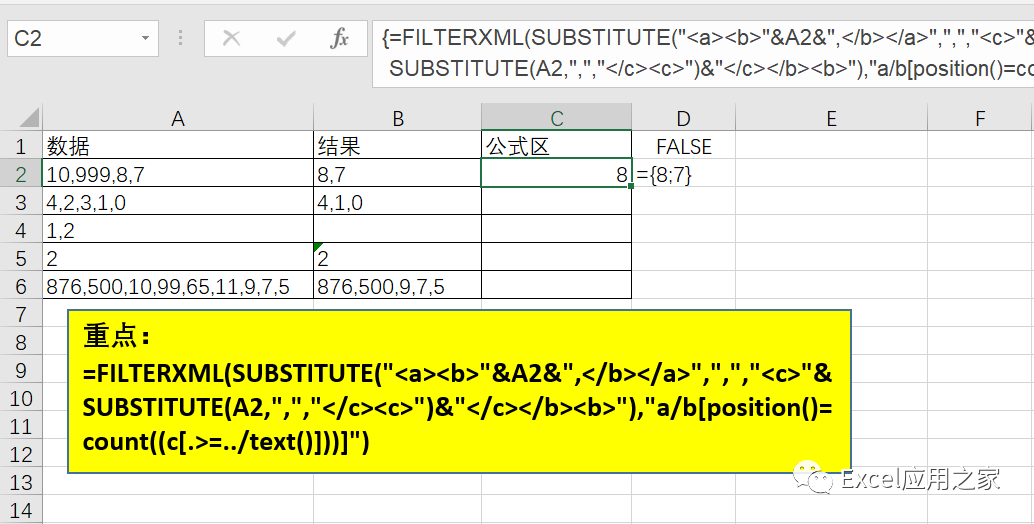Click cell D1 showing FALSE
The width and height of the screenshot is (1034, 524).
coord(683,146)
